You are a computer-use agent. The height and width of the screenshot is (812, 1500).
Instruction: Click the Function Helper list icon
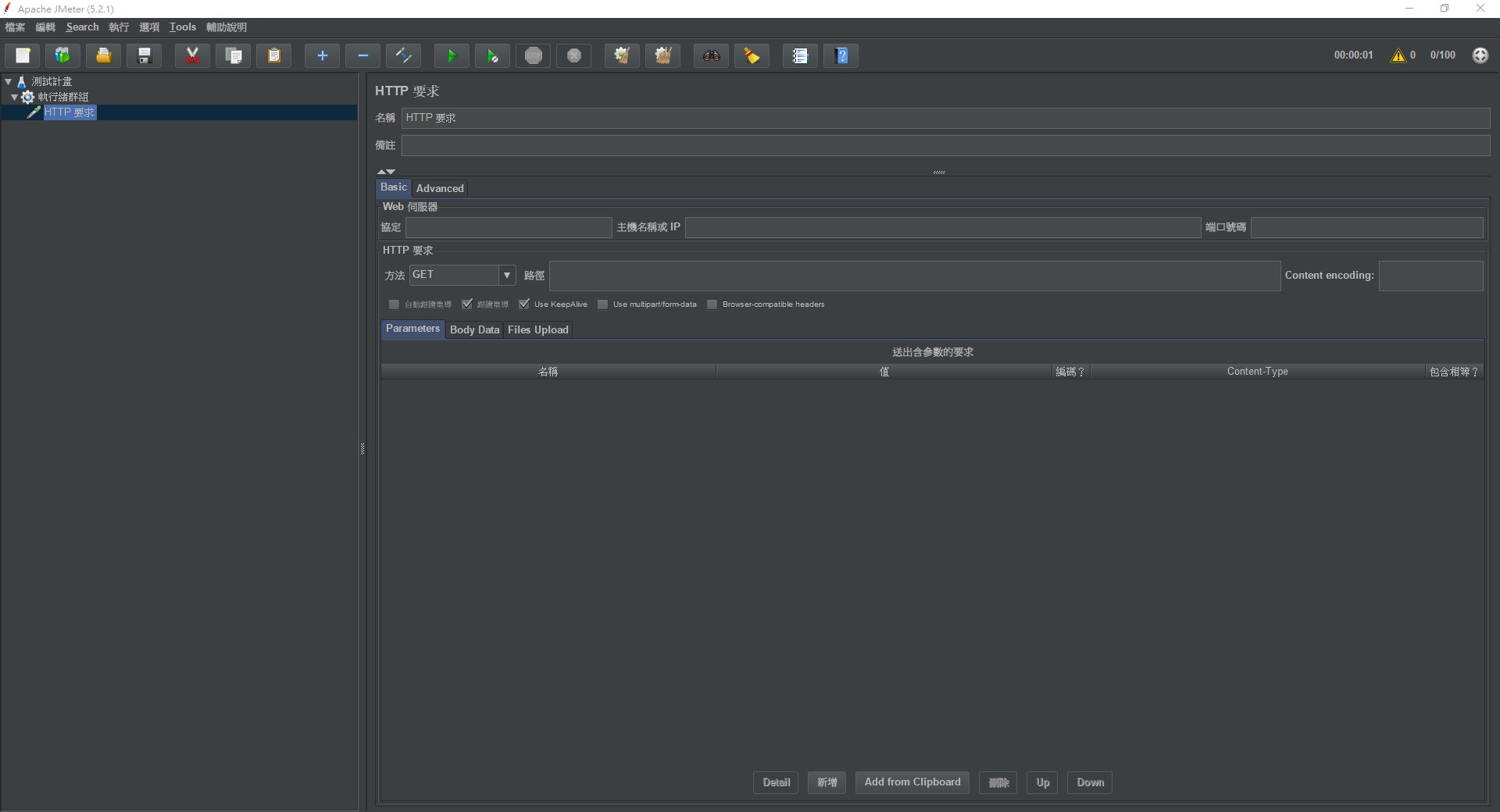(x=800, y=55)
